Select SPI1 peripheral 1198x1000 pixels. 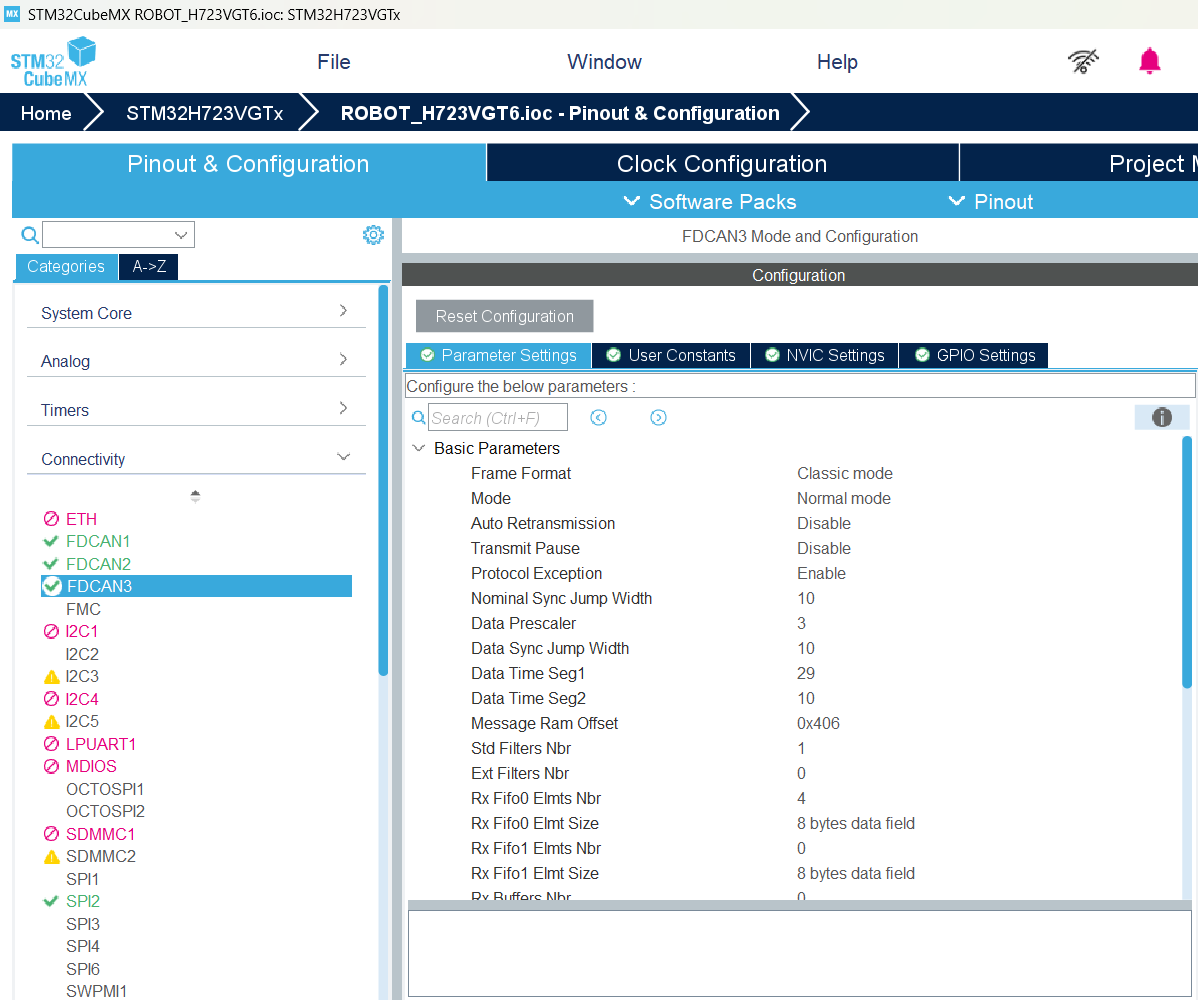(x=83, y=879)
